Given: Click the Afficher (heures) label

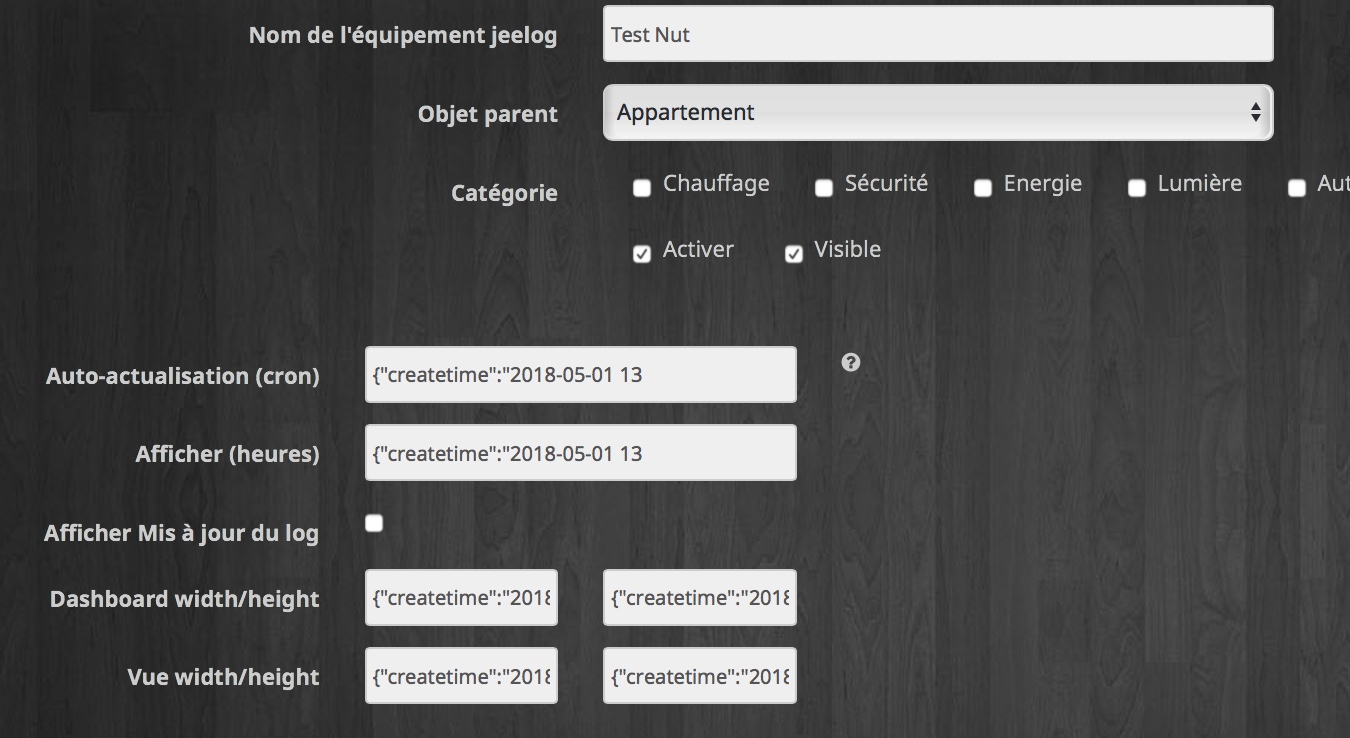Looking at the screenshot, I should click(x=228, y=454).
